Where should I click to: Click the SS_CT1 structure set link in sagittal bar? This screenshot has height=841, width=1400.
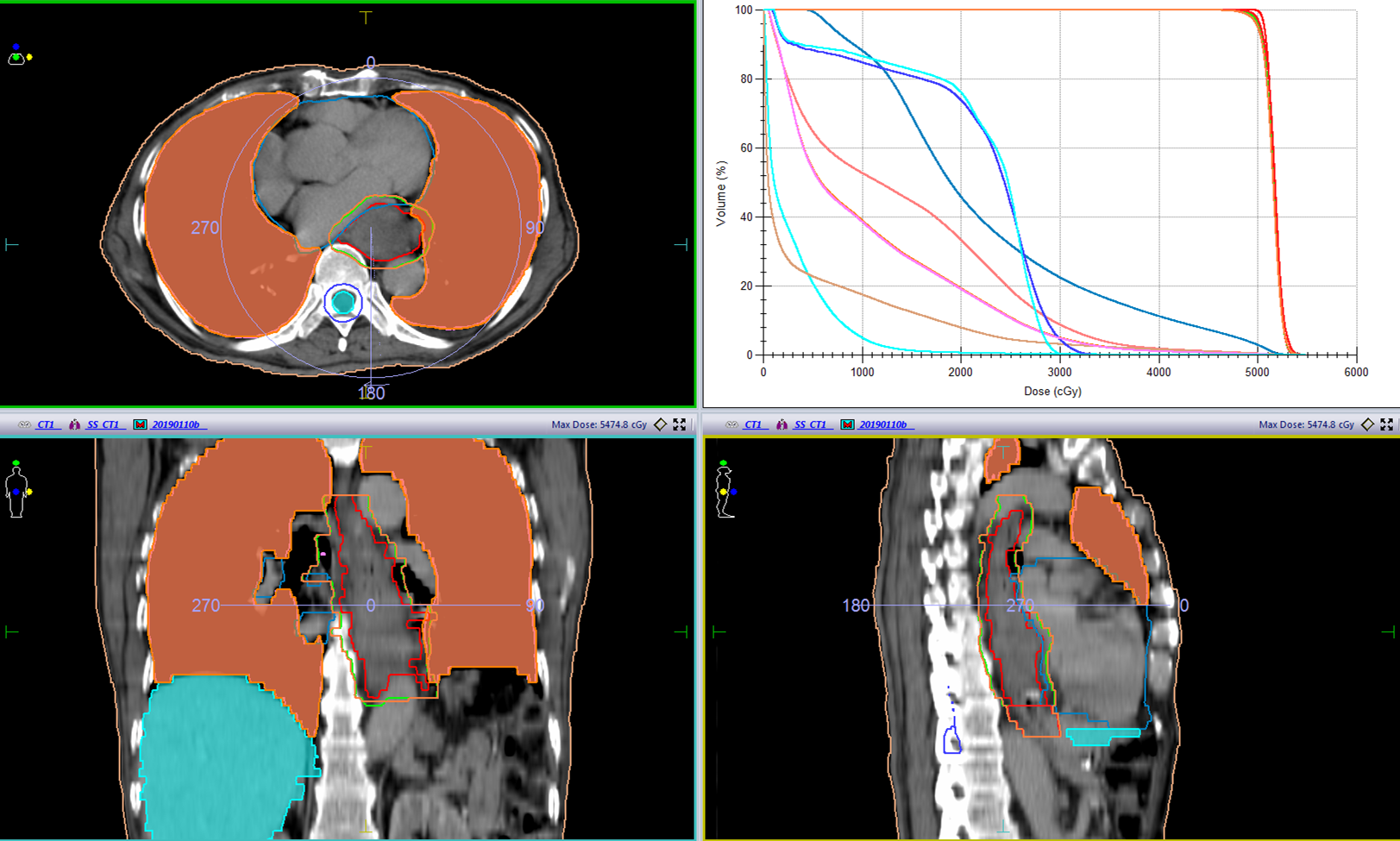click(811, 424)
